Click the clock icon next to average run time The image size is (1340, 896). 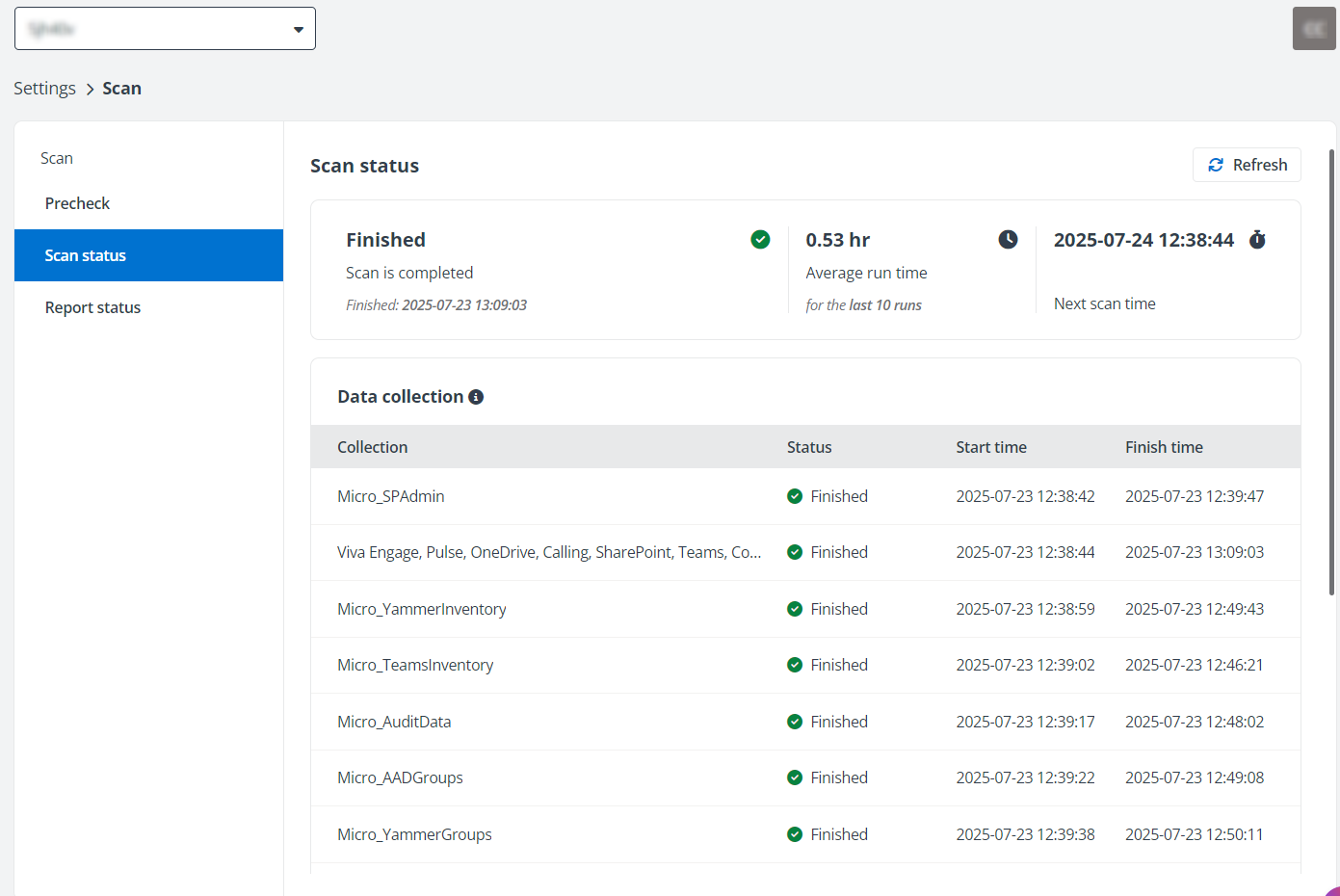1008,239
